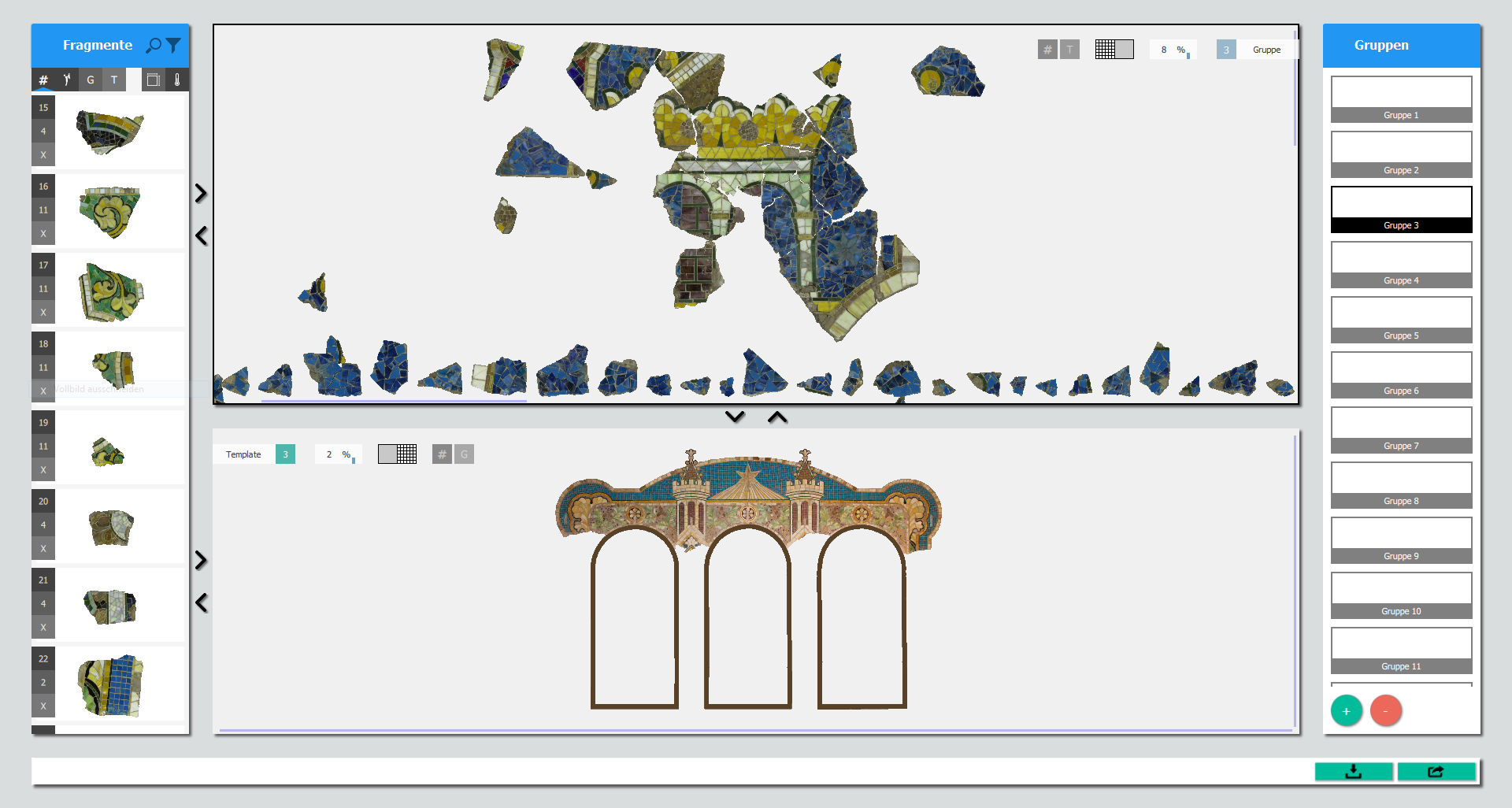
Task: Select the G sort tab in Fragmente
Action: (x=91, y=80)
